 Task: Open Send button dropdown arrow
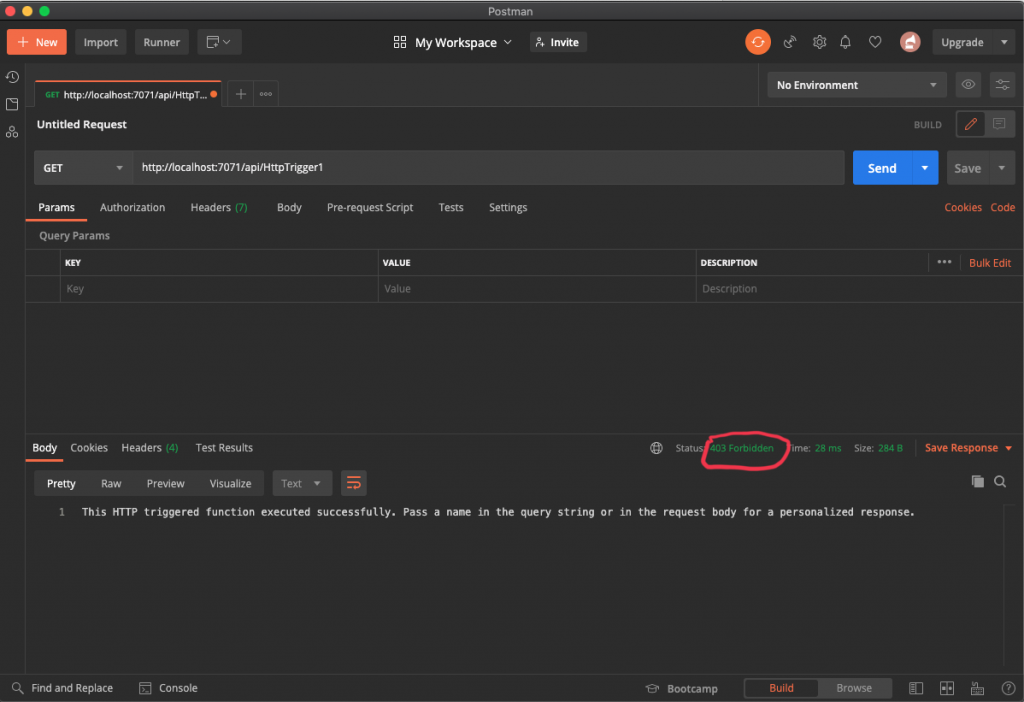click(925, 168)
